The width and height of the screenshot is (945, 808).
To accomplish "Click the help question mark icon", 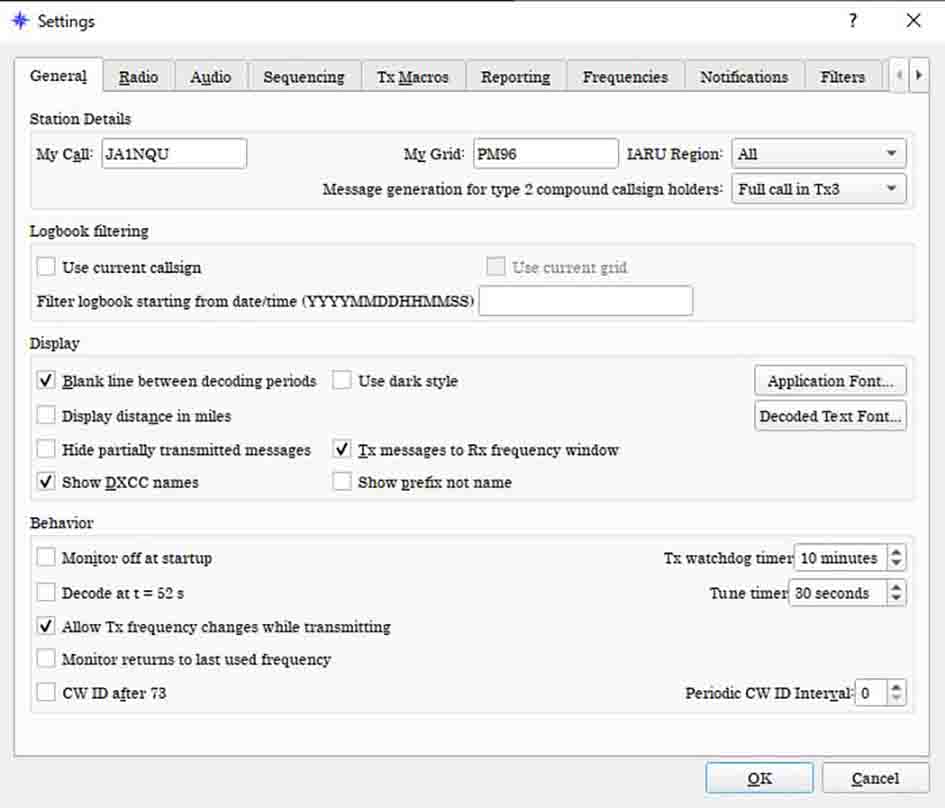I will pyautogui.click(x=852, y=21).
